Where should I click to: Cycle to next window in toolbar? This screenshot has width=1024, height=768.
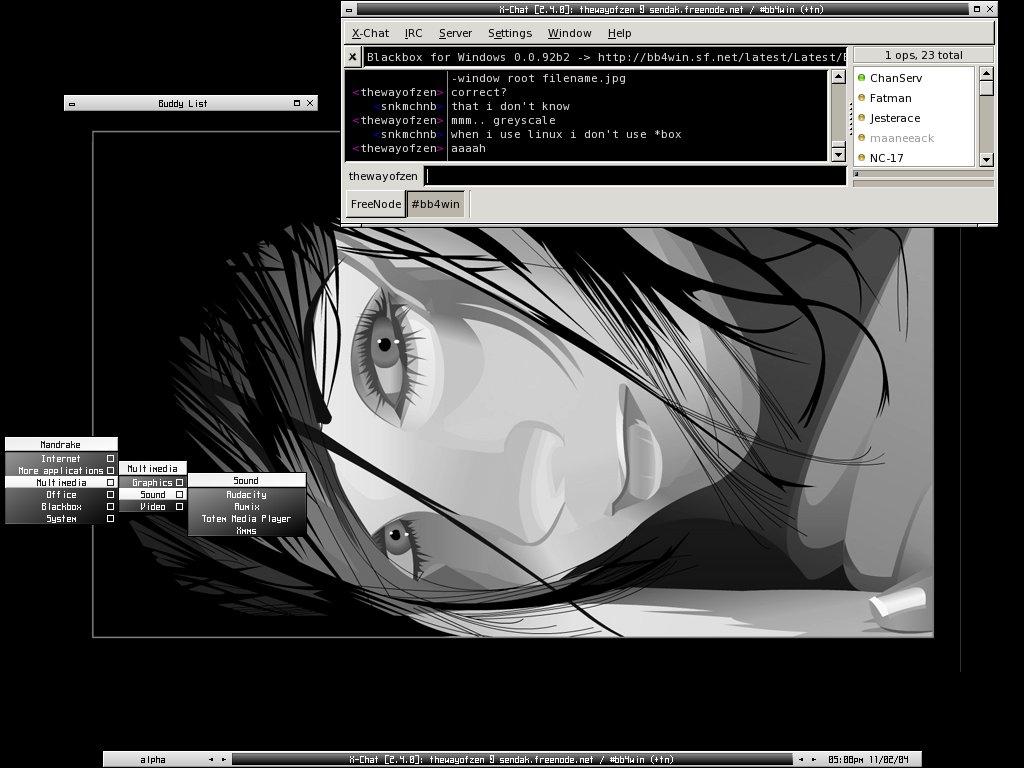(x=814, y=760)
